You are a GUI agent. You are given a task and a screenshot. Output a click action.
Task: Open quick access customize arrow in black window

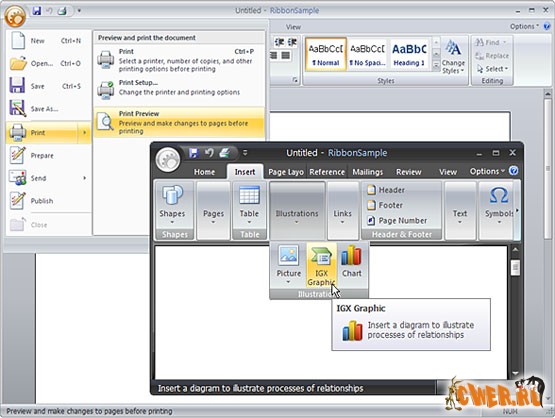pos(245,153)
